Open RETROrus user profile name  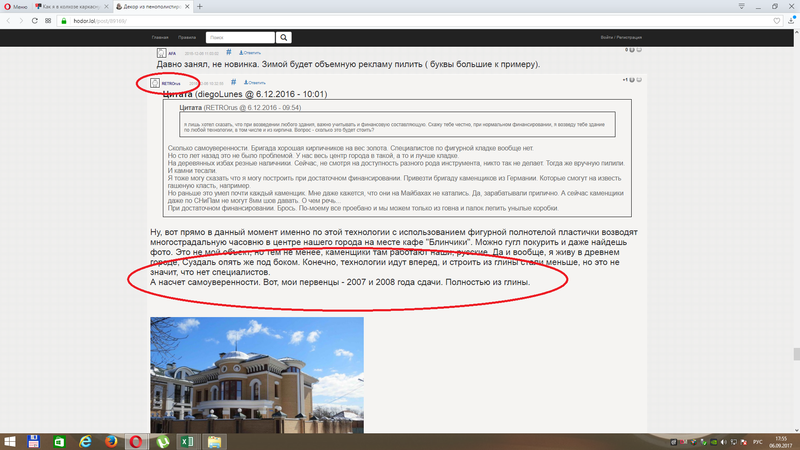[171, 83]
